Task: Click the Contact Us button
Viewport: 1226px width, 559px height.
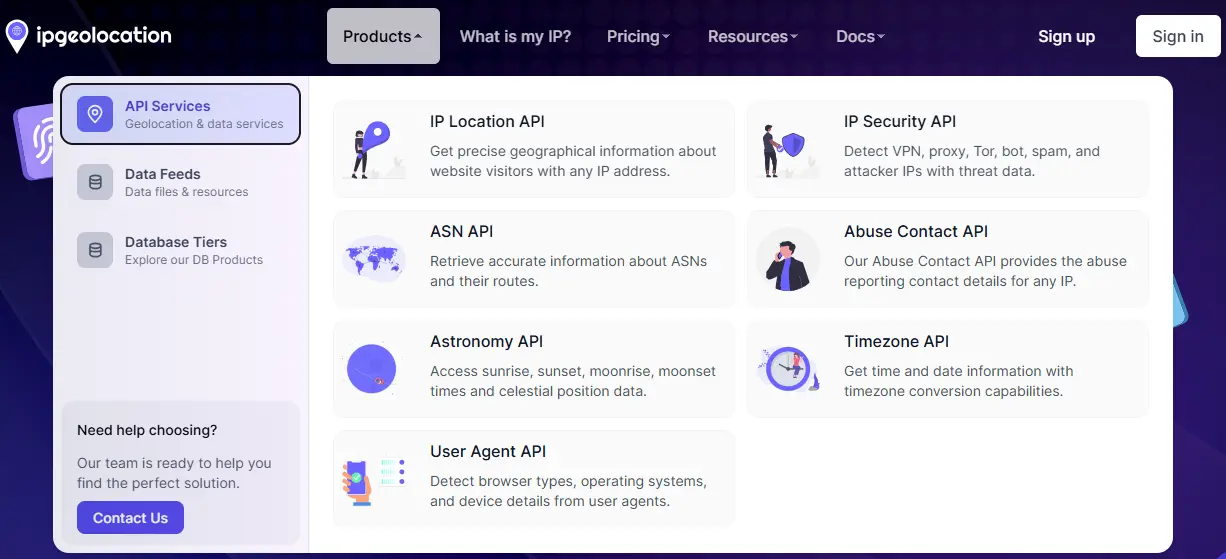Action: click(x=130, y=518)
